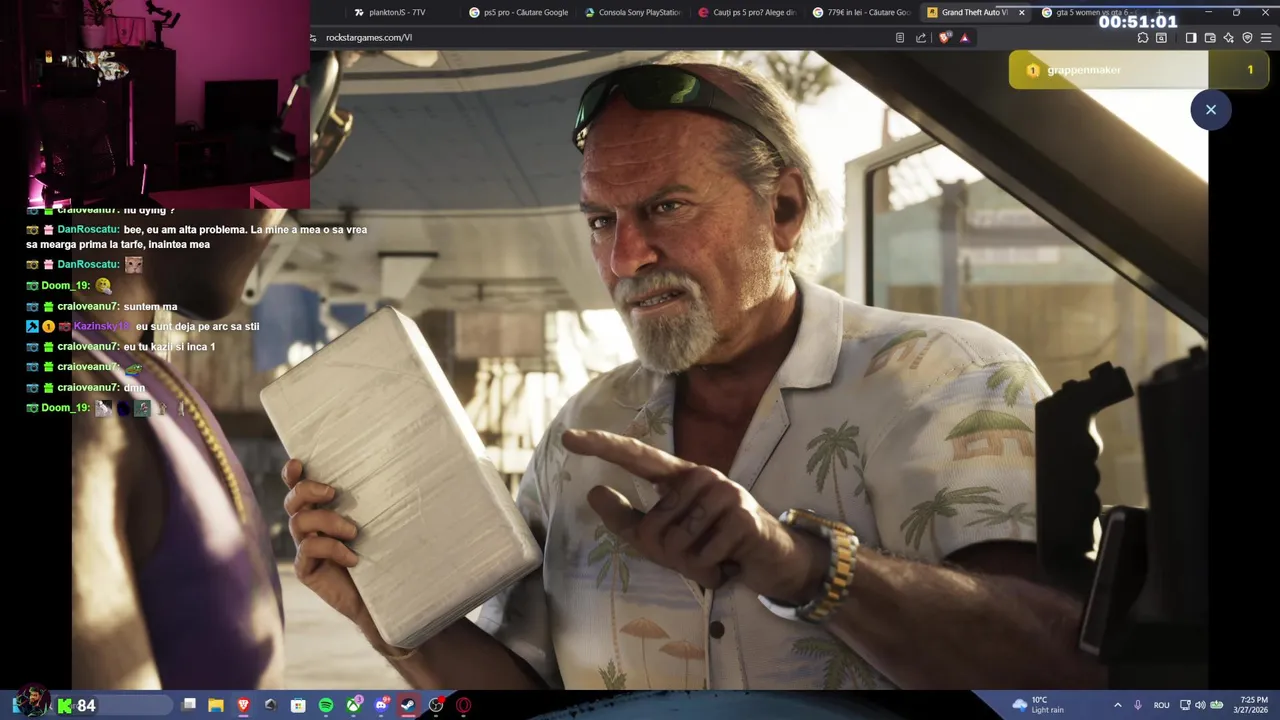Click the craioveanu7 'dmn' chat message
Viewport: 1280px width, 720px height.
tap(134, 387)
